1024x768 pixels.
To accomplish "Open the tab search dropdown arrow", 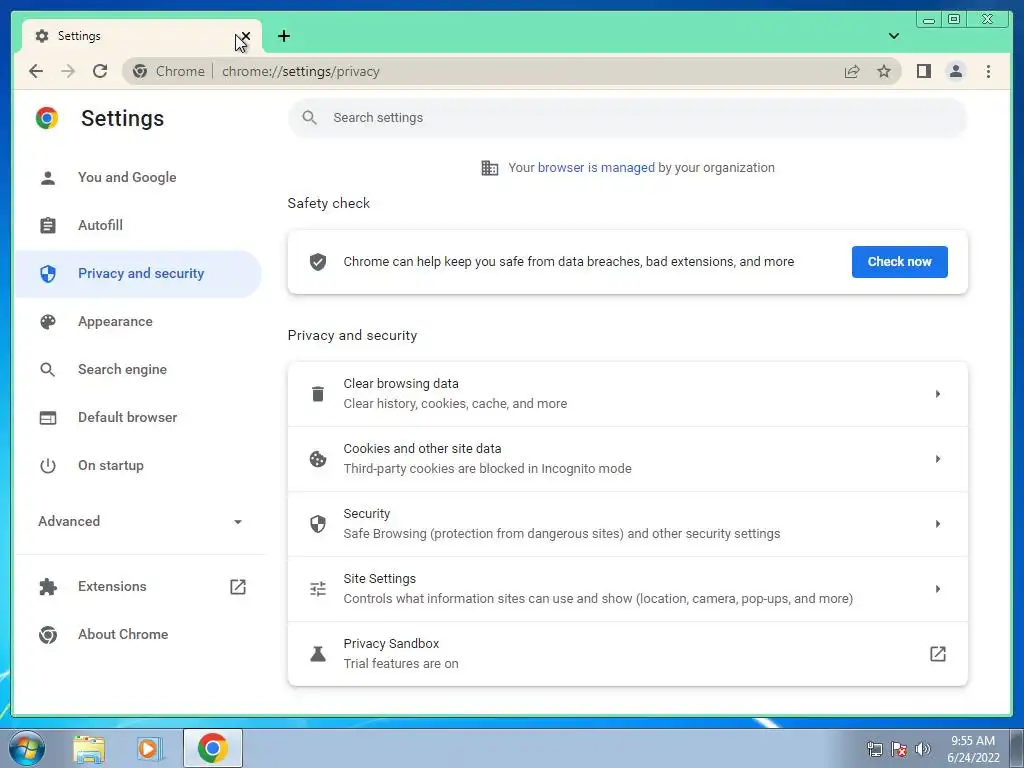I will tap(893, 36).
